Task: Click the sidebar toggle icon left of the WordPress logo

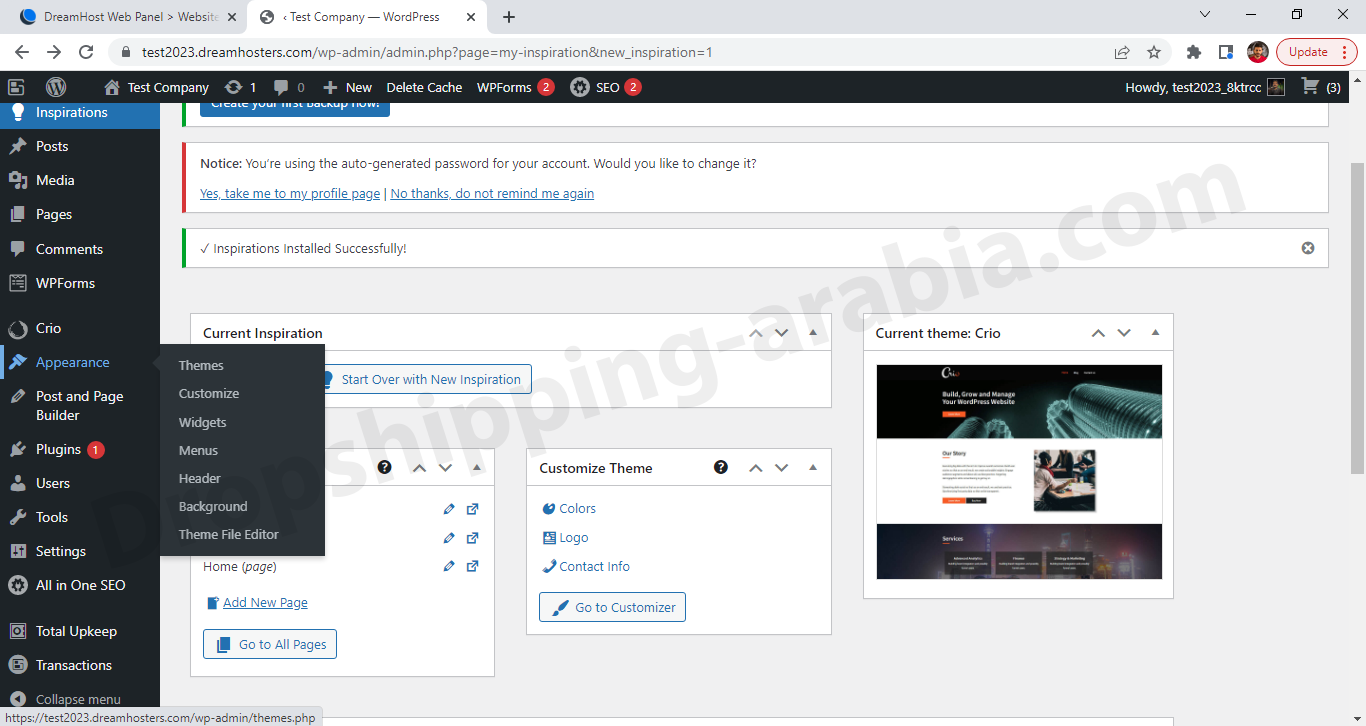Action: pyautogui.click(x=16, y=87)
